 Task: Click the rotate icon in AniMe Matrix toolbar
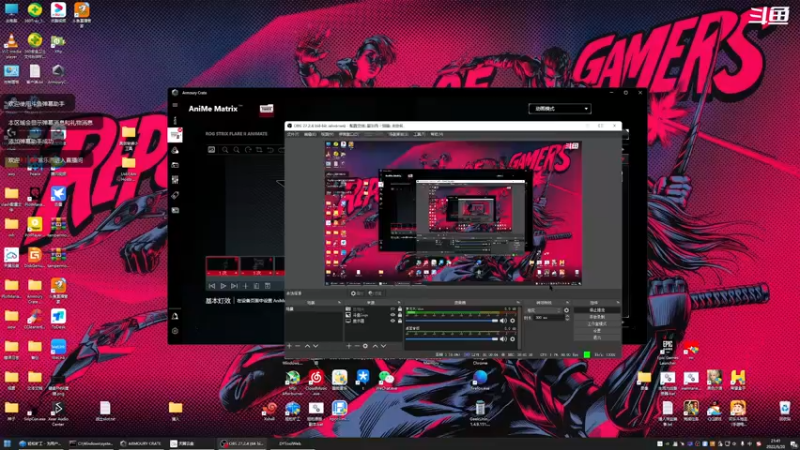point(248,149)
